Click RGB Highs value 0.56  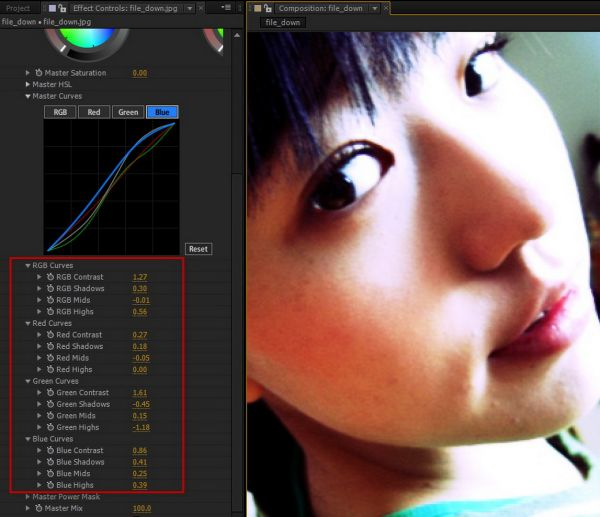point(140,312)
